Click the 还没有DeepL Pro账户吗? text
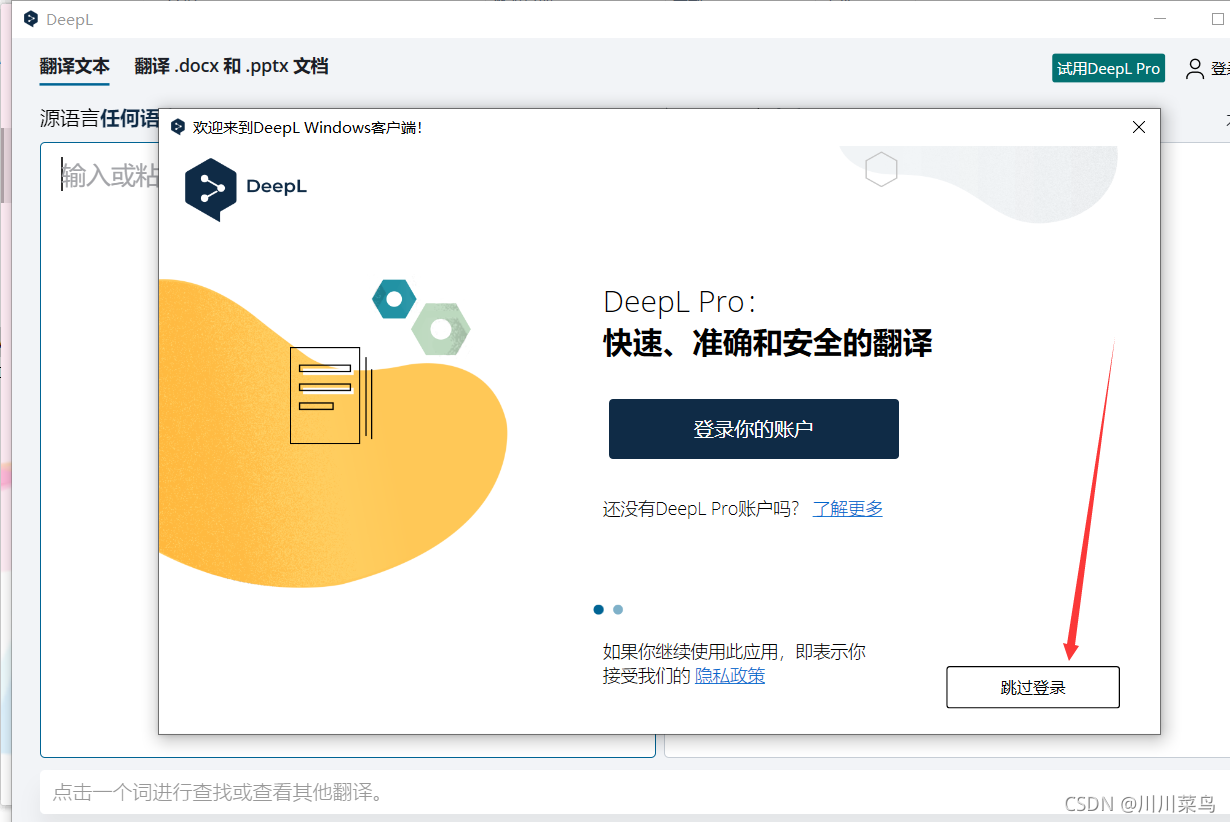 pos(702,508)
